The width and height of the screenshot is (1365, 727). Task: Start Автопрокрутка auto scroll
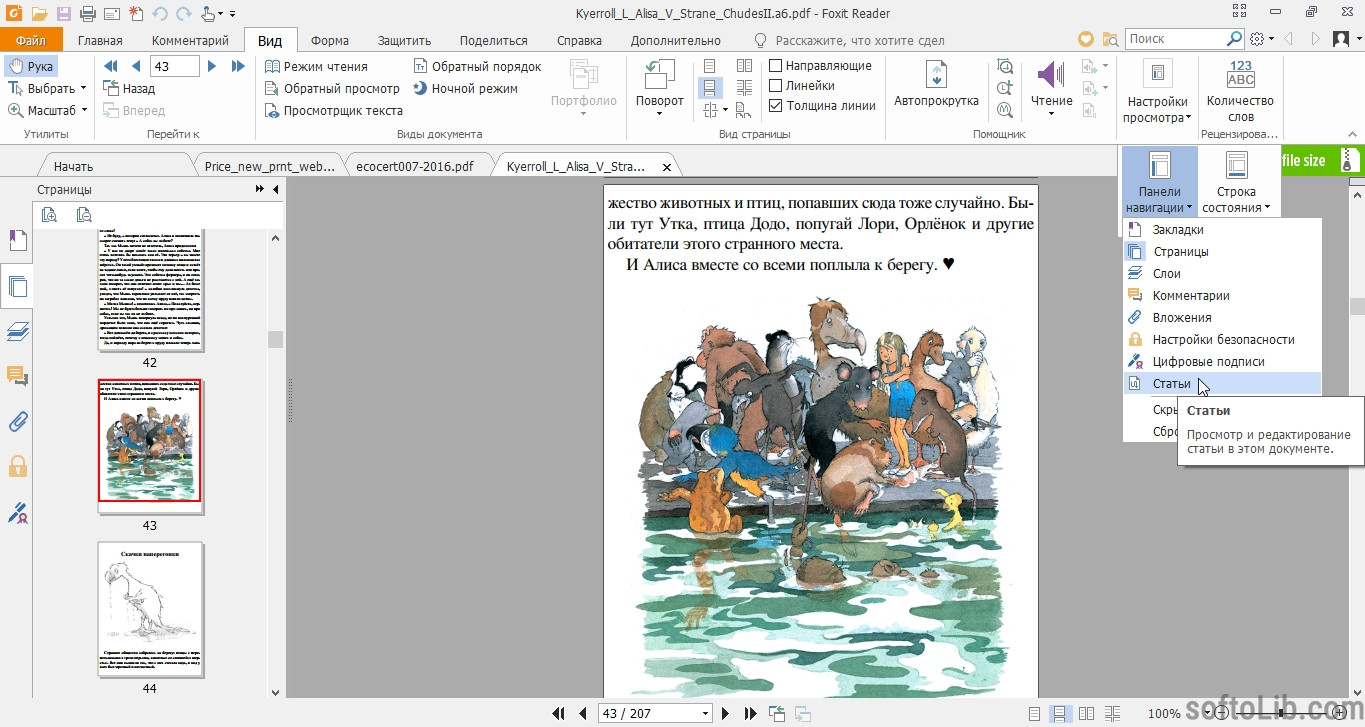pyautogui.click(x=936, y=86)
